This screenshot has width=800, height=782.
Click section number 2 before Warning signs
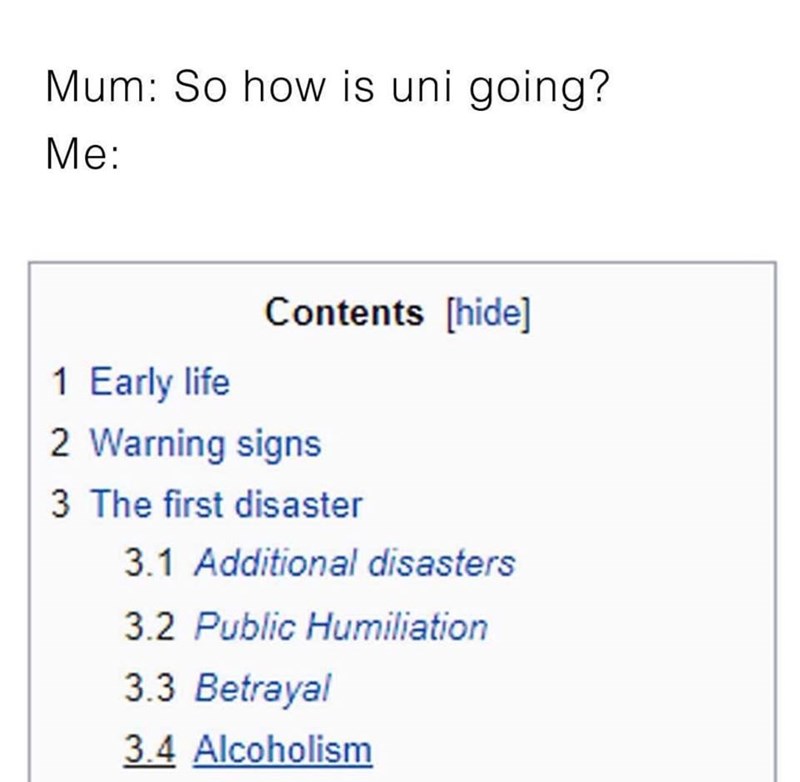point(62,443)
